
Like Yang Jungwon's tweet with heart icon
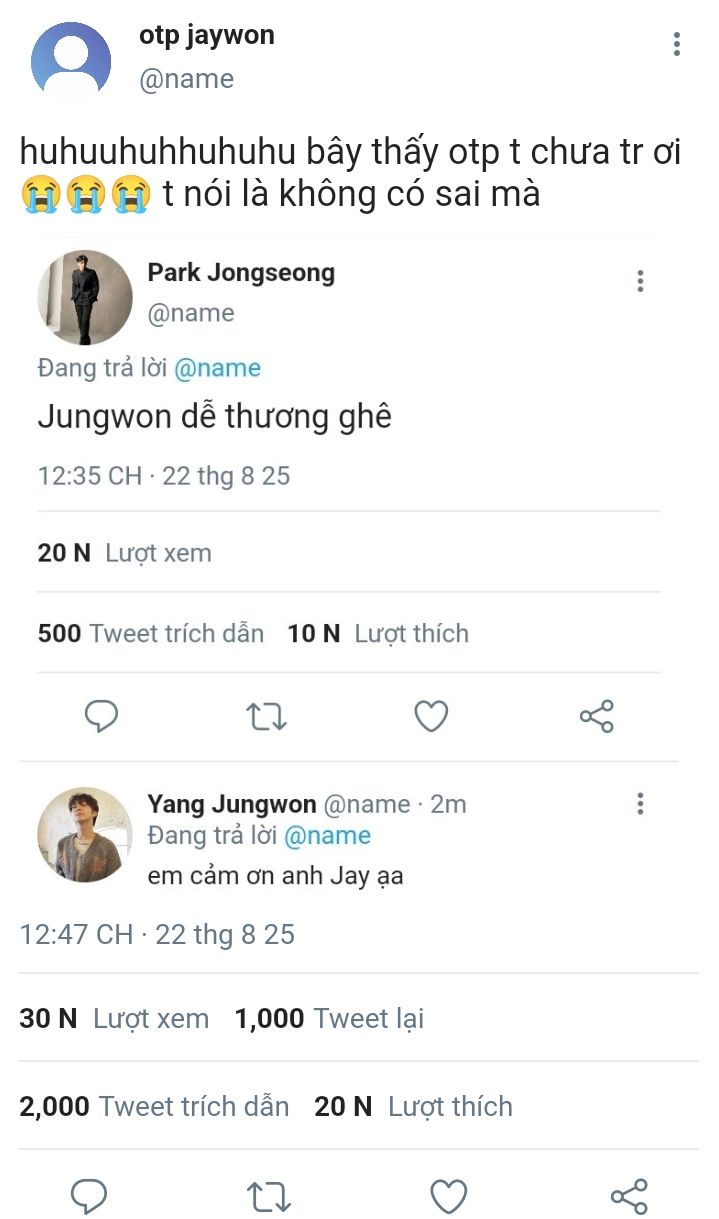[x=448, y=1196]
